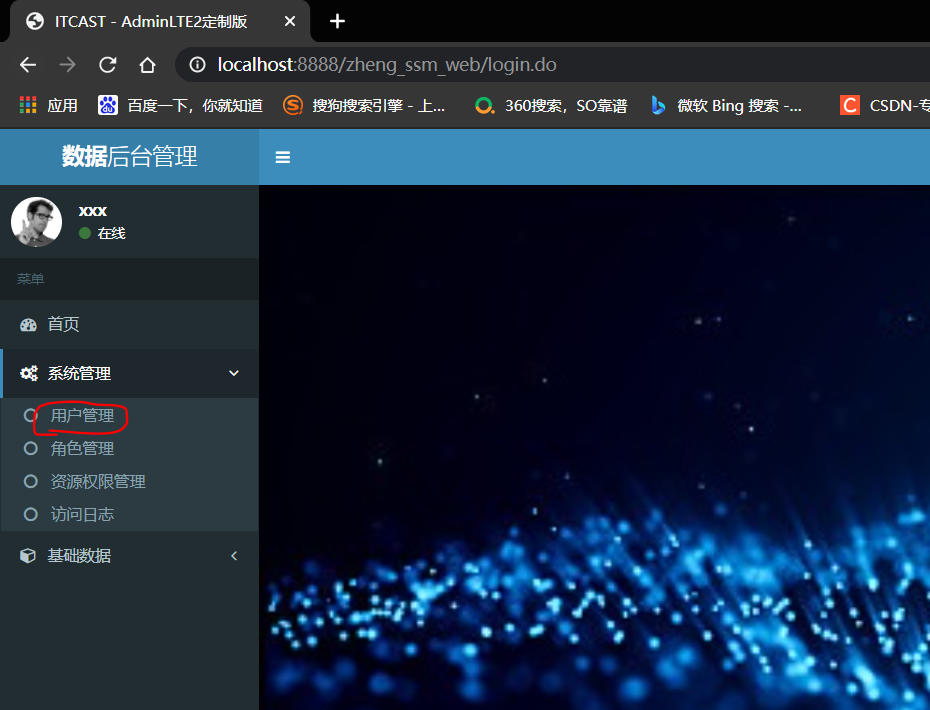Open the 360搜索 bookmark
930x710 pixels.
551,106
